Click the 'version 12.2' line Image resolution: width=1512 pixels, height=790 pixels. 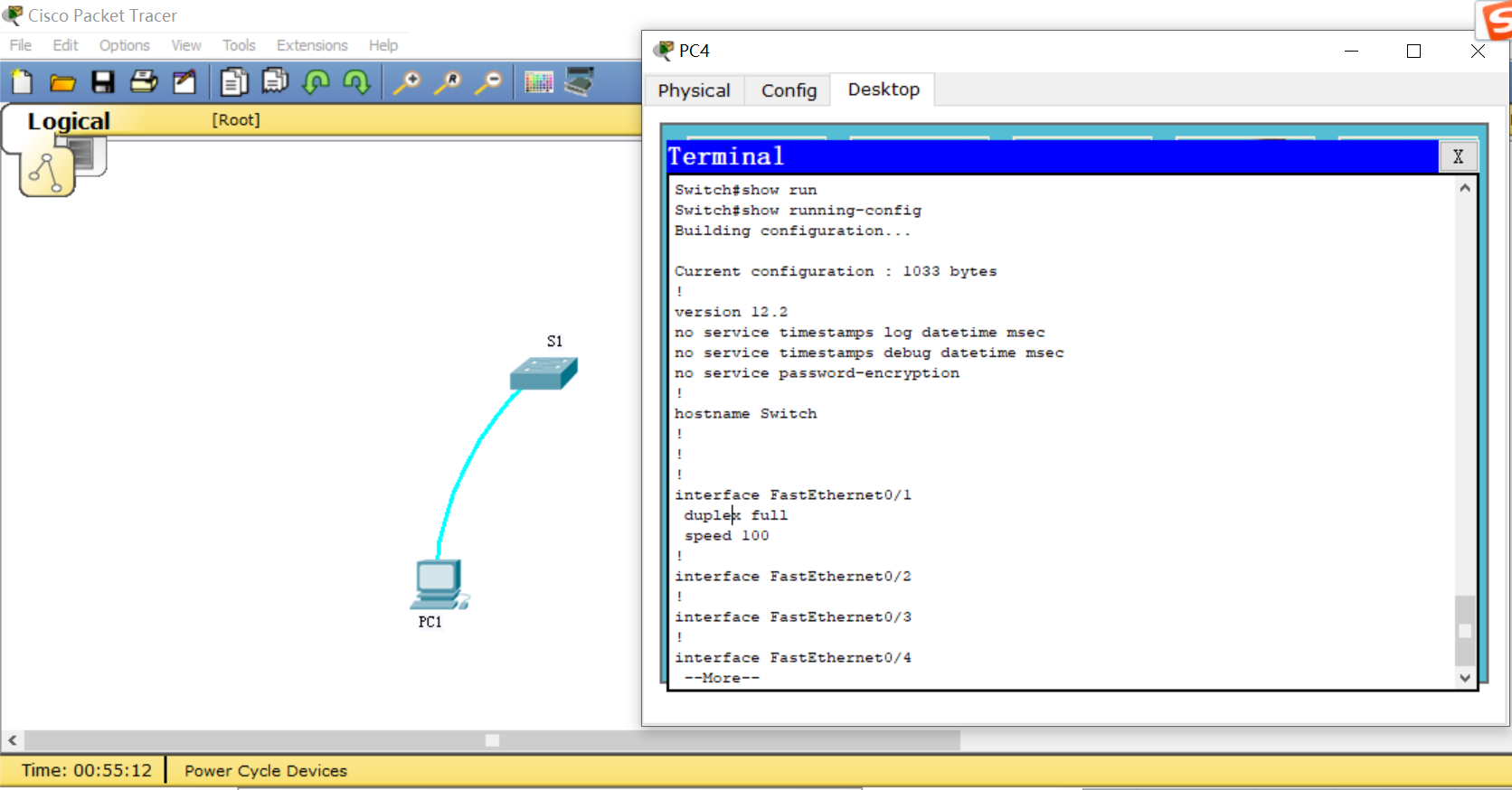point(731,312)
